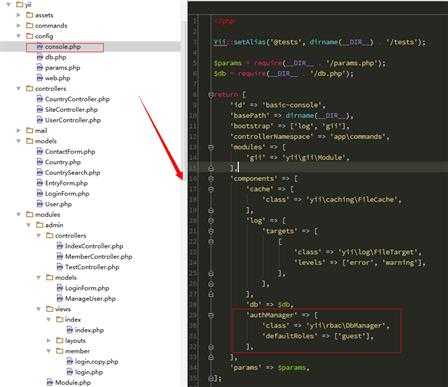Select the SiteController.php file icon
The width and height of the screenshot is (448, 387).
point(40,110)
